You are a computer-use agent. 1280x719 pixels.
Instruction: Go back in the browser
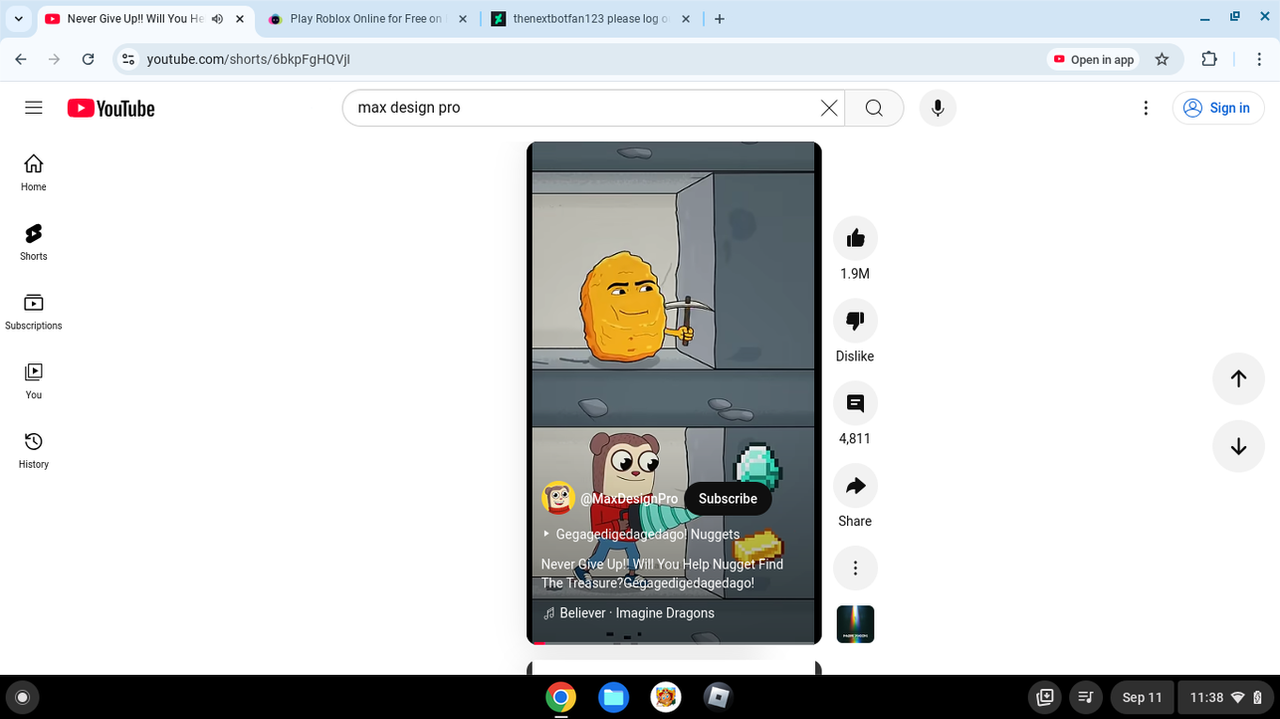21,59
